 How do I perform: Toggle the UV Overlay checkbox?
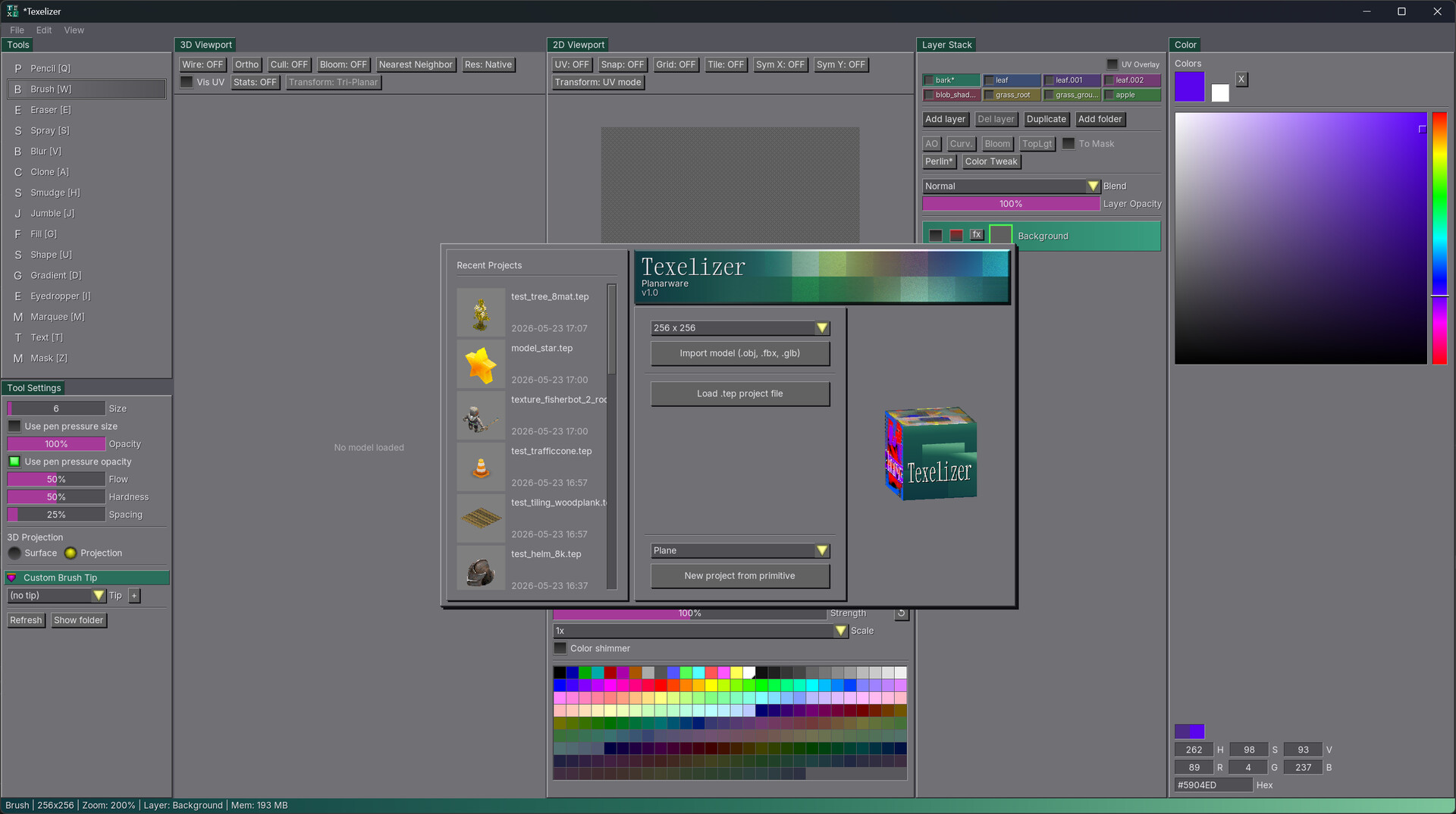(x=1112, y=64)
